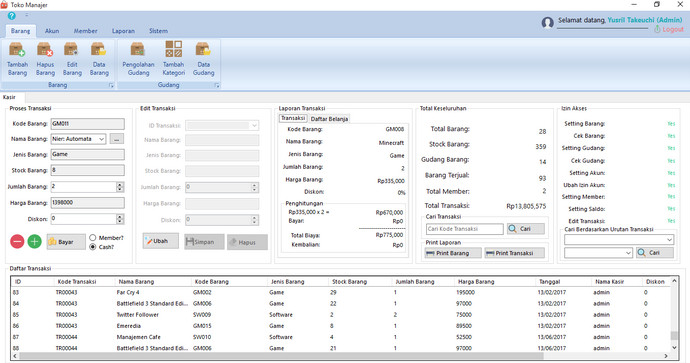The height and width of the screenshot is (363, 690).
Task: Click the Toko Manajer app icon
Action: pos(4,4)
